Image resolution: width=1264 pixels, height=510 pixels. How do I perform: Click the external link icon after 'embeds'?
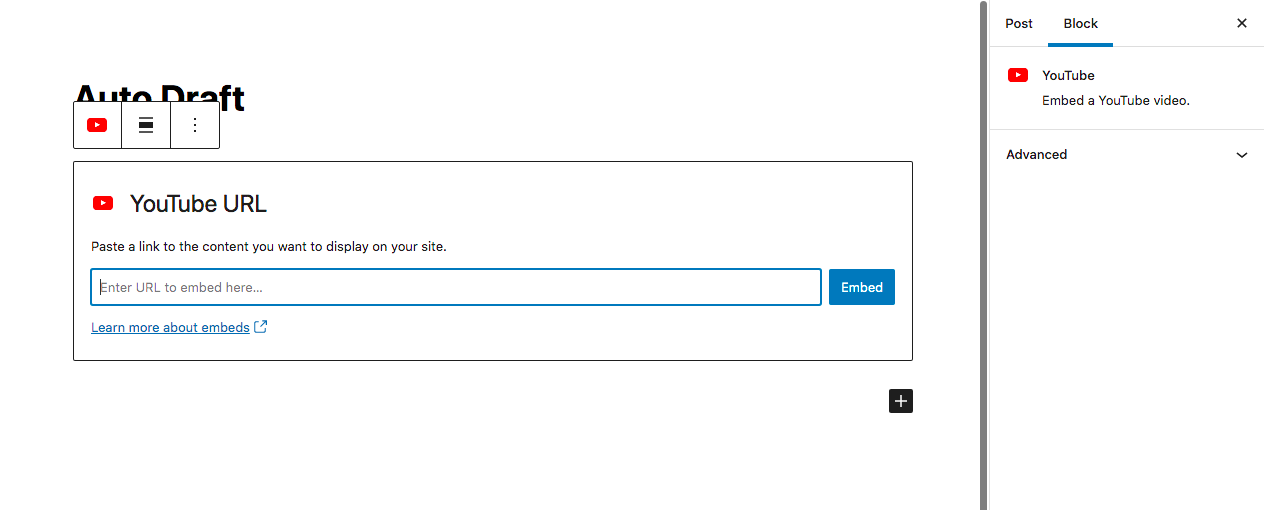tap(261, 327)
